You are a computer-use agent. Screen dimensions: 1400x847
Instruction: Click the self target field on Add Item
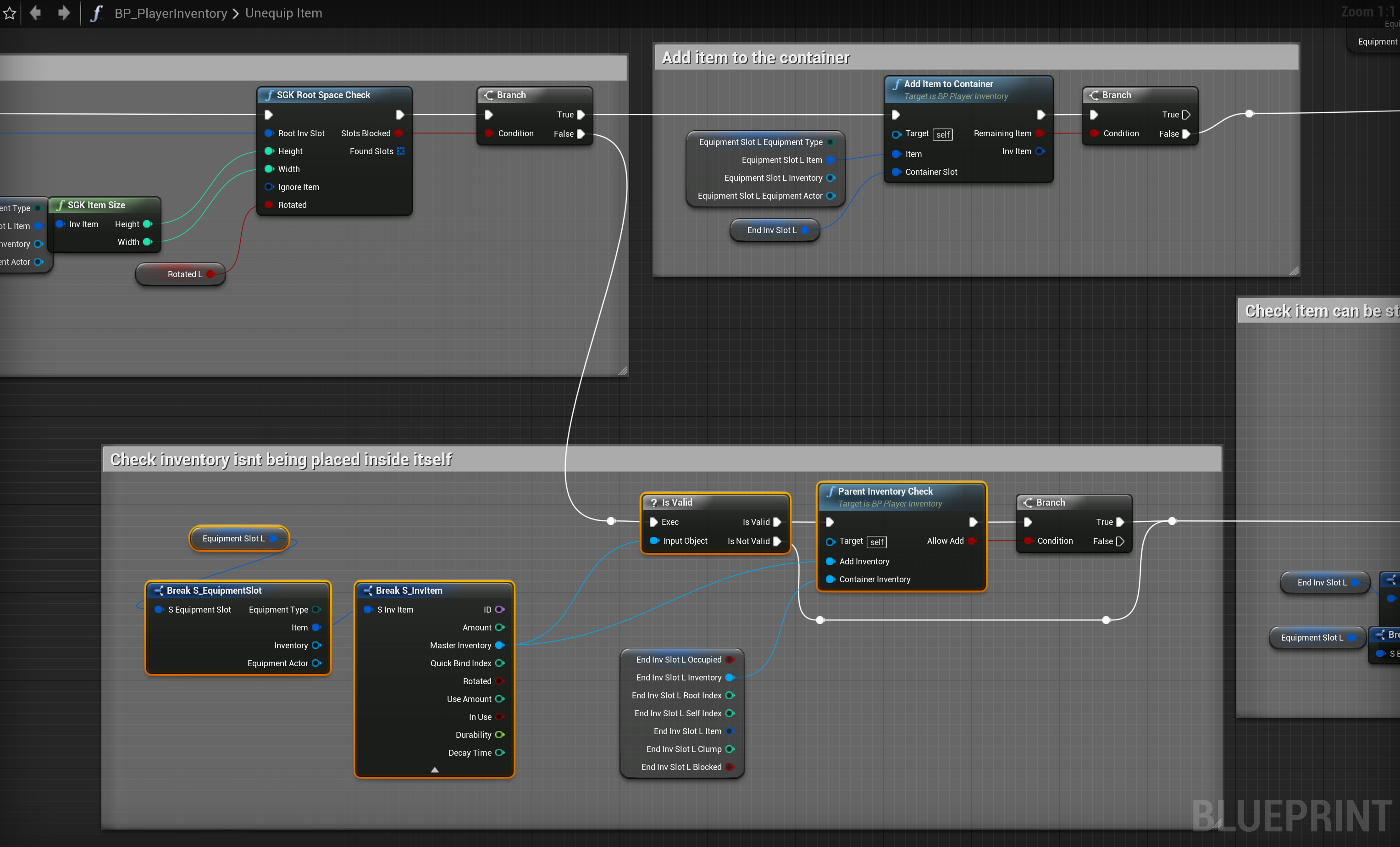[x=943, y=135]
